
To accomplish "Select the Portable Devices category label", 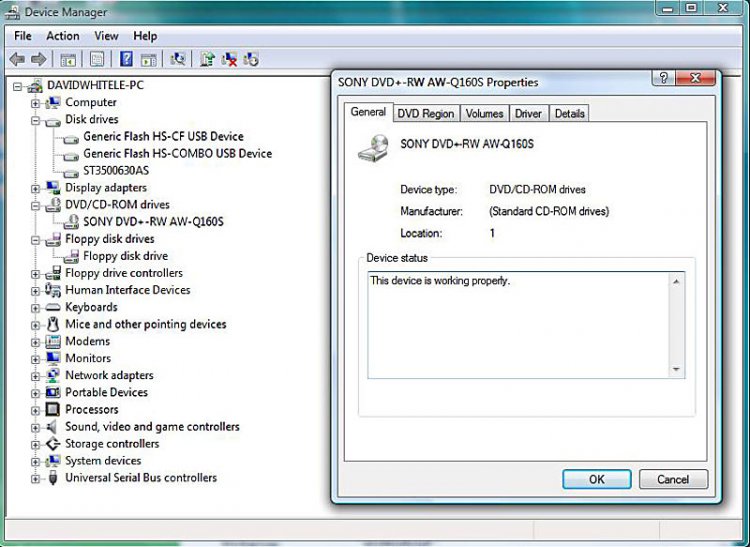I will tap(107, 392).
